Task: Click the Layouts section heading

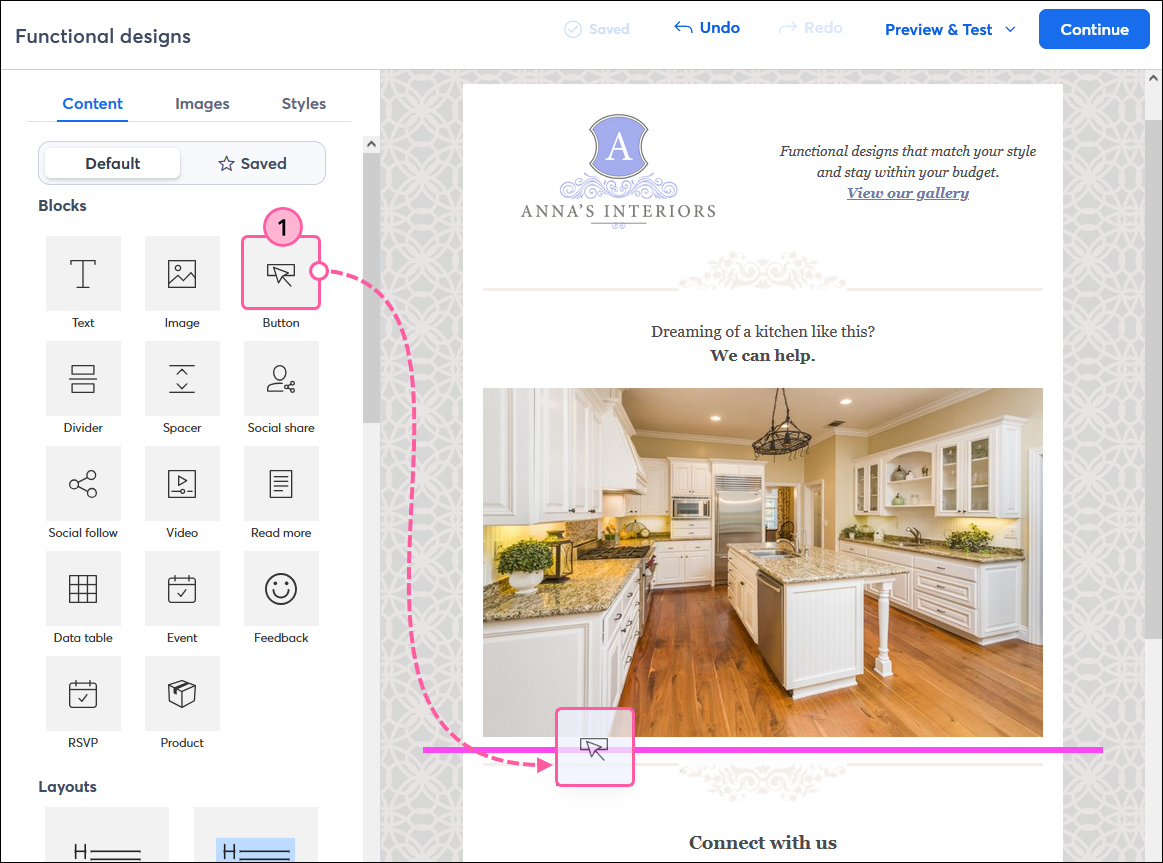Action: coord(67,787)
